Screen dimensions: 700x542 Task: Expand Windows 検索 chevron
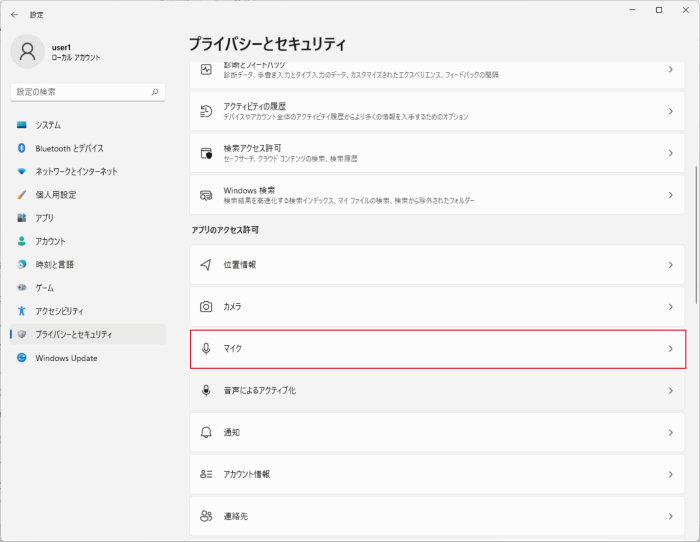671,195
